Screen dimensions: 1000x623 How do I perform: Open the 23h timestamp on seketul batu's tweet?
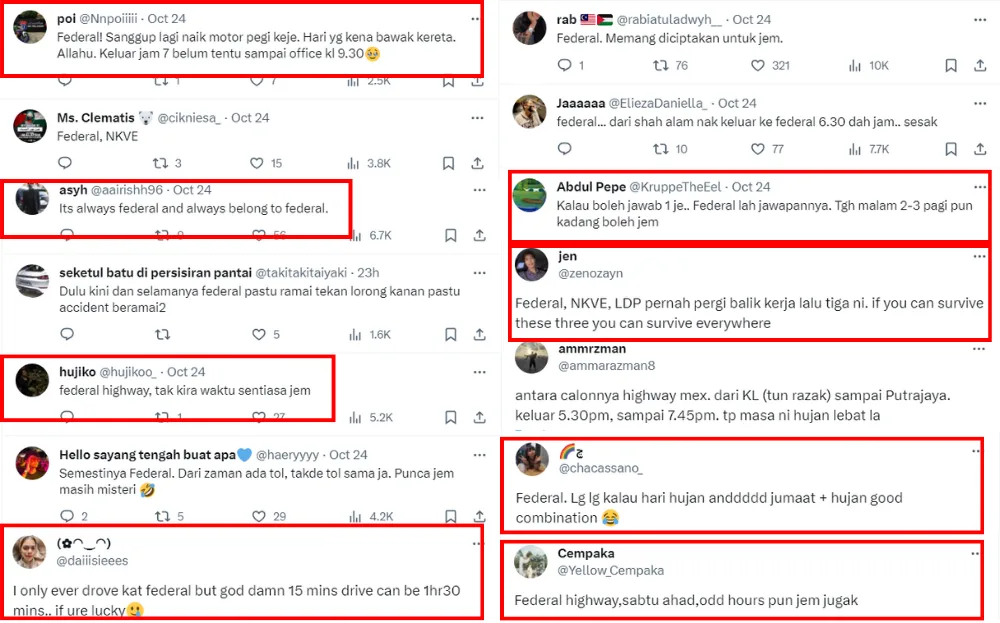[x=370, y=272]
